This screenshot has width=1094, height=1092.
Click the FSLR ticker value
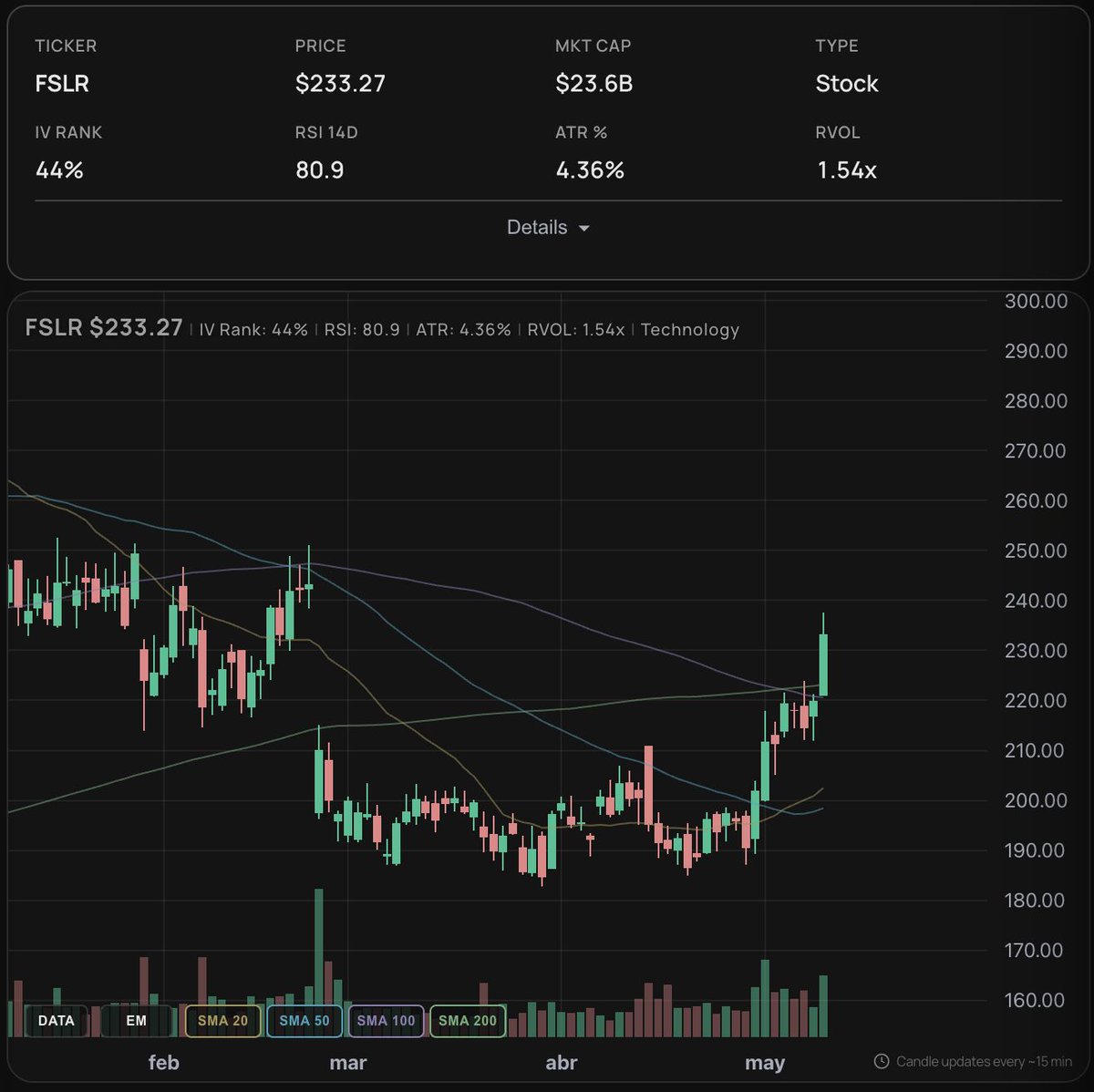62,84
